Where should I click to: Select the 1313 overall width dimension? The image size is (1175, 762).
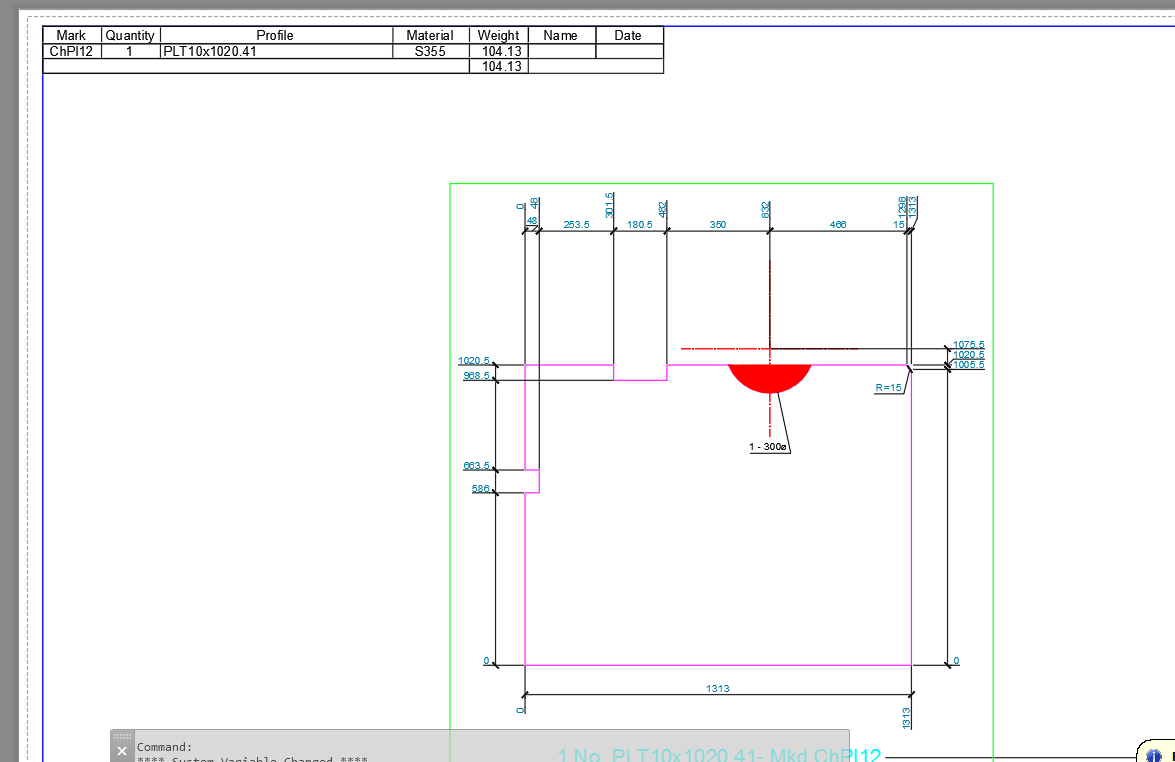click(718, 688)
